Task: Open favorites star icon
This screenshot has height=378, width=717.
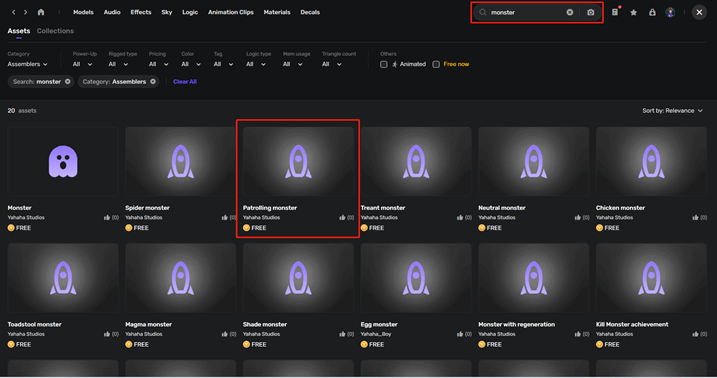Action: click(634, 12)
